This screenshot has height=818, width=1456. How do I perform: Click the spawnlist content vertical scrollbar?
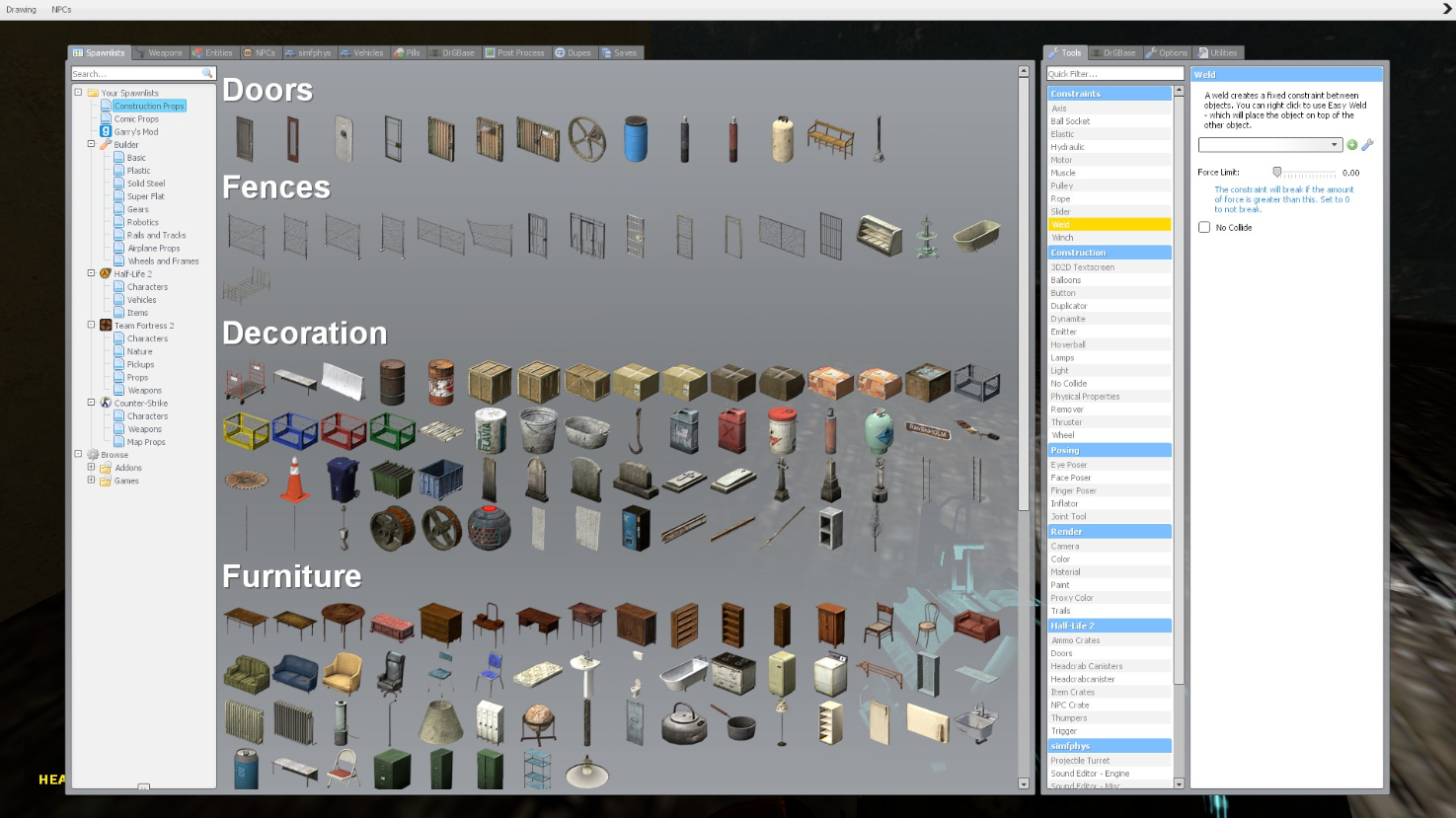[x=1024, y=294]
